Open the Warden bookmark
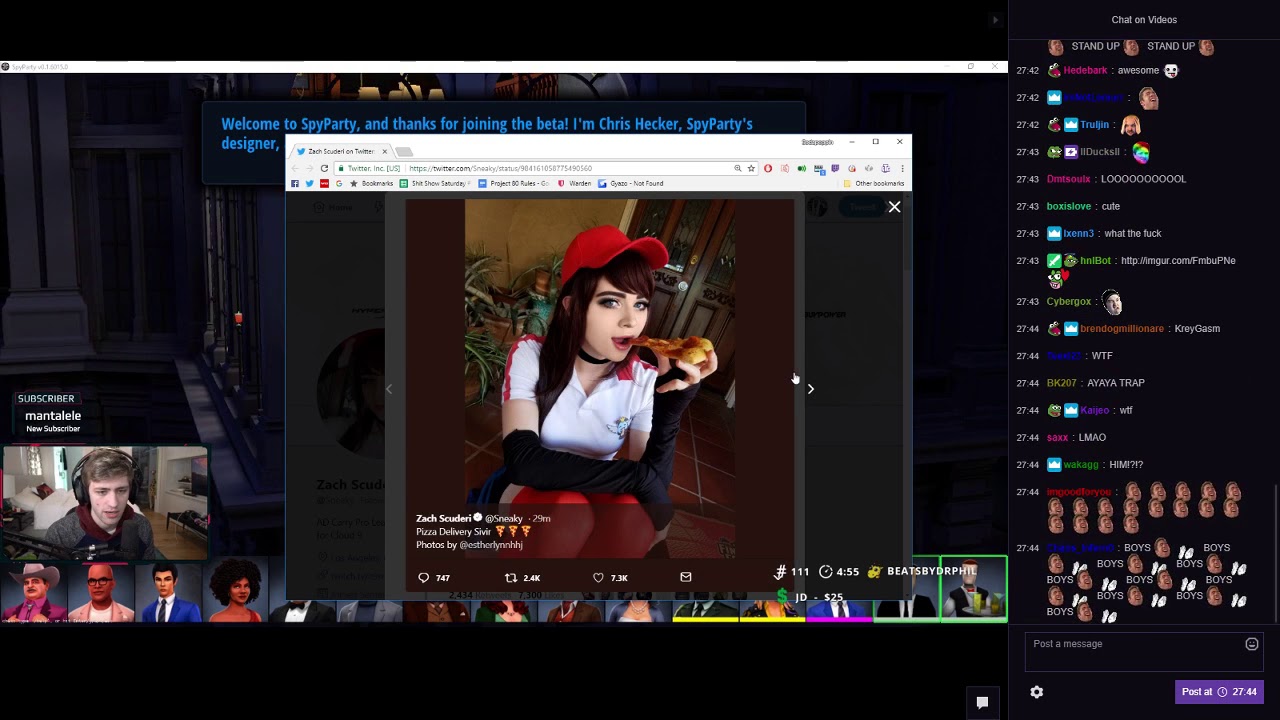Screen dimensions: 1280x720 (x=574, y=184)
